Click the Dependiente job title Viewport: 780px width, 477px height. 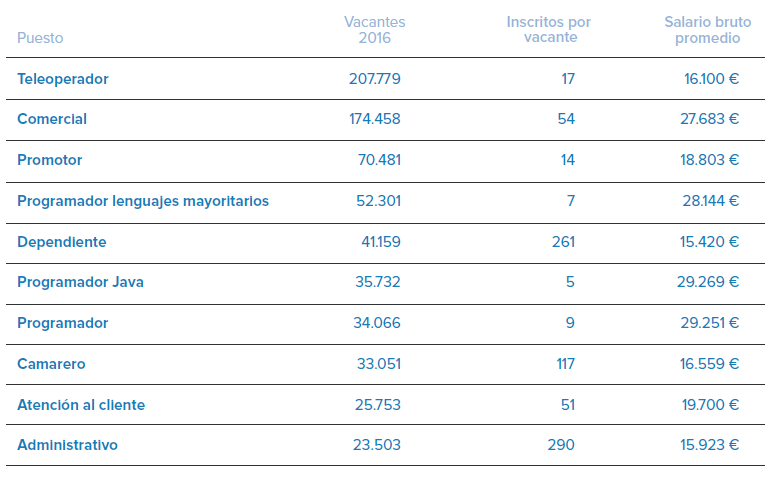click(x=62, y=242)
